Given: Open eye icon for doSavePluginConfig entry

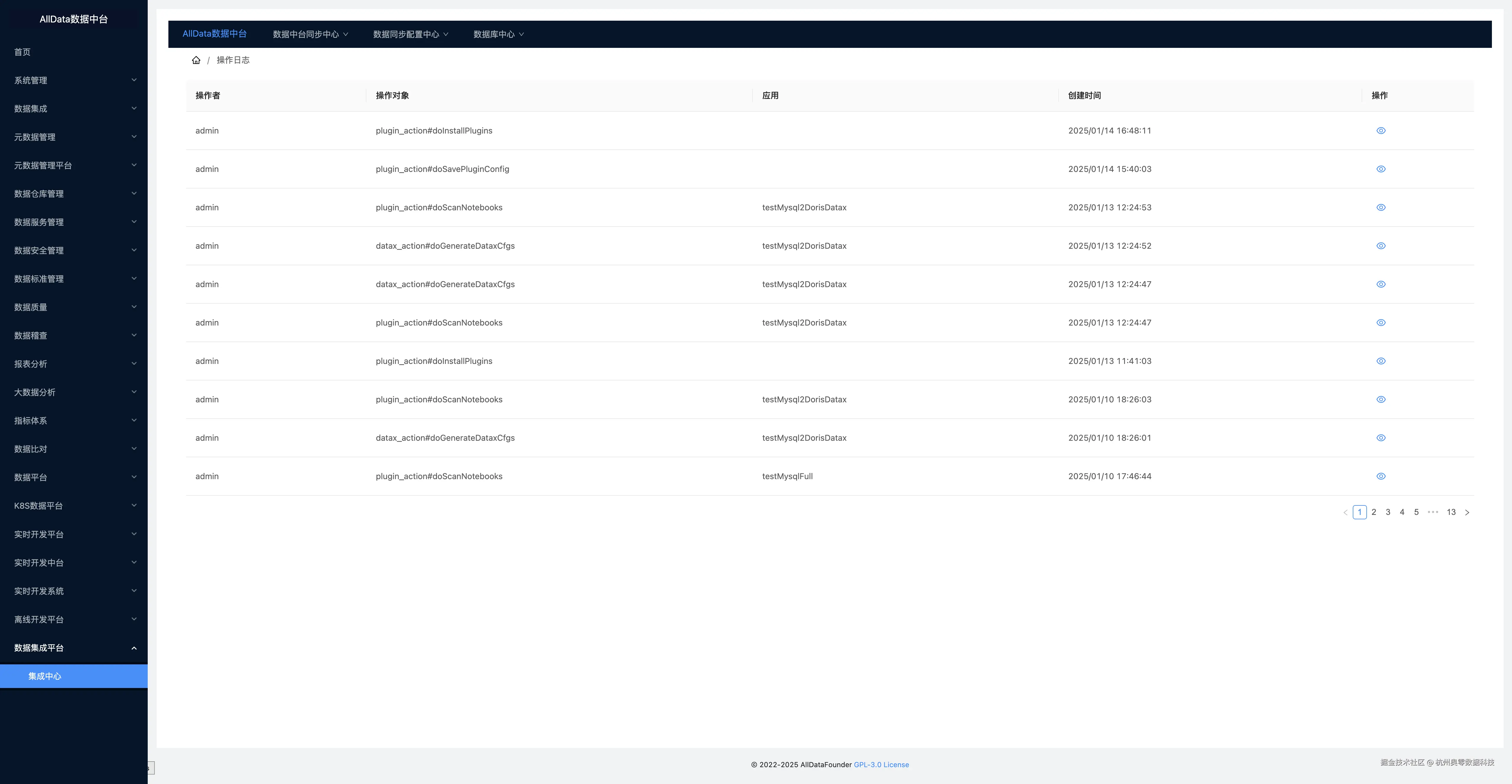Looking at the screenshot, I should tap(1381, 169).
